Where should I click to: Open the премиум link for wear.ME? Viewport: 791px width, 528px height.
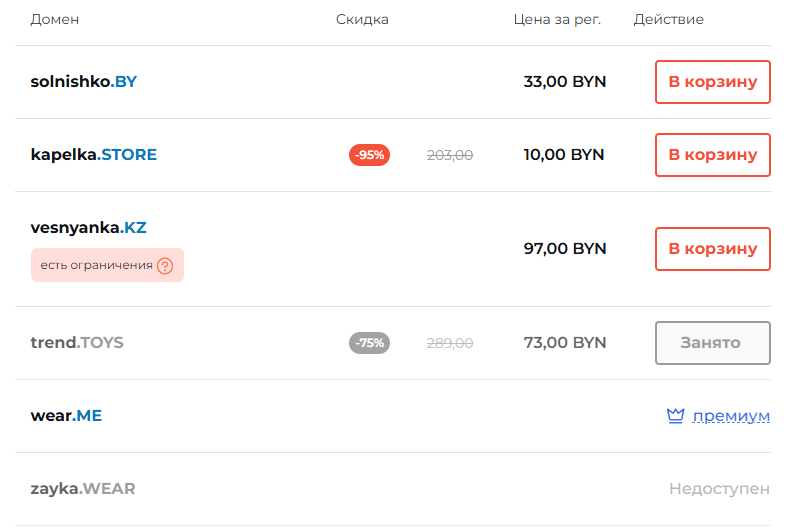[x=731, y=416]
